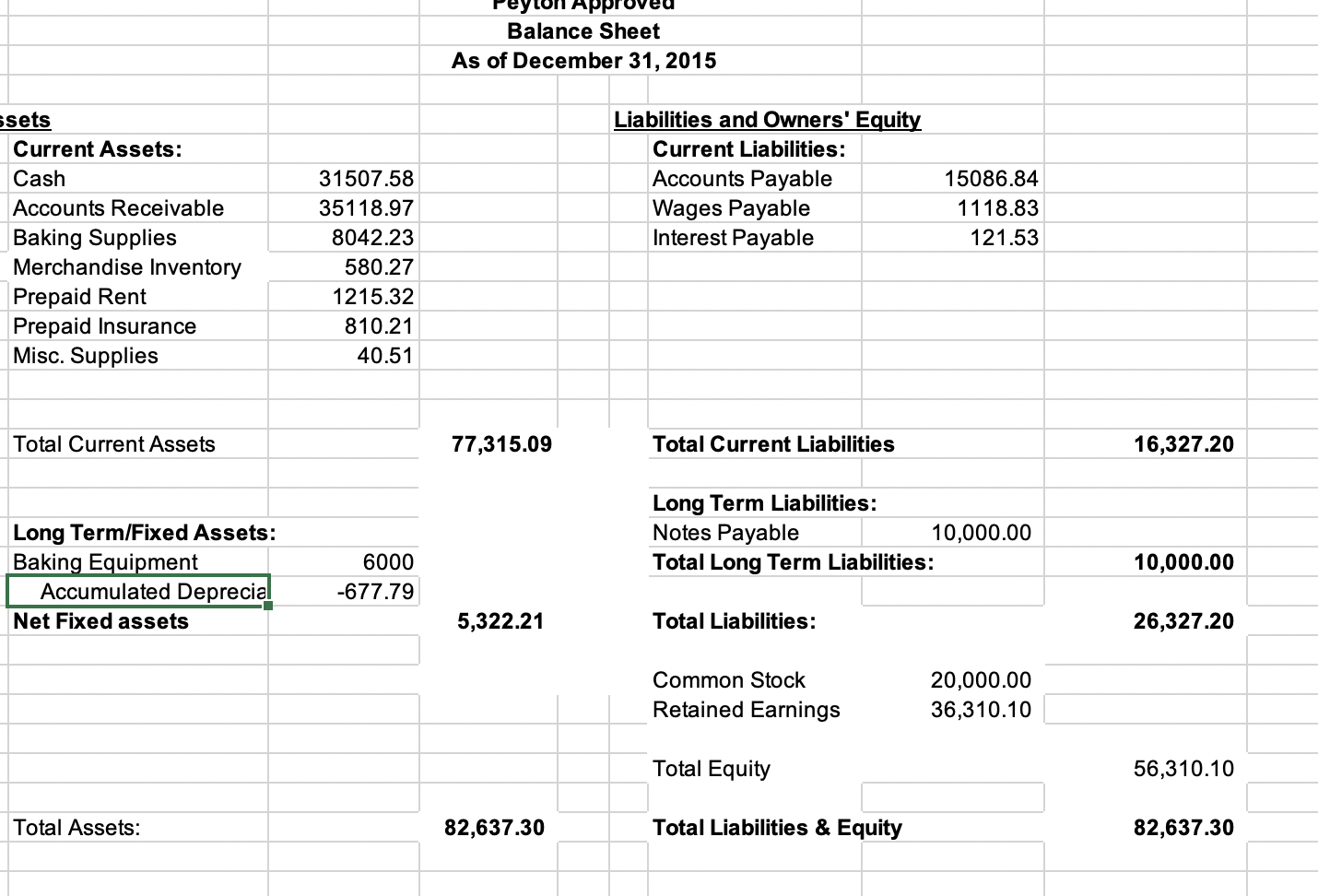Click the 'Current Assets:' heading cell
The width and height of the screenshot is (1318, 896).
98,149
